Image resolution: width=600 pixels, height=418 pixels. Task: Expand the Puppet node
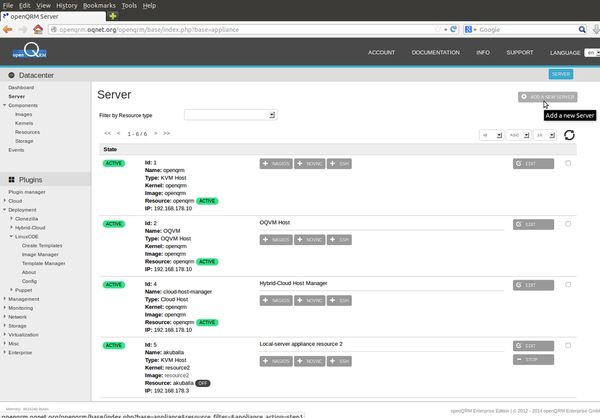pos(11,290)
